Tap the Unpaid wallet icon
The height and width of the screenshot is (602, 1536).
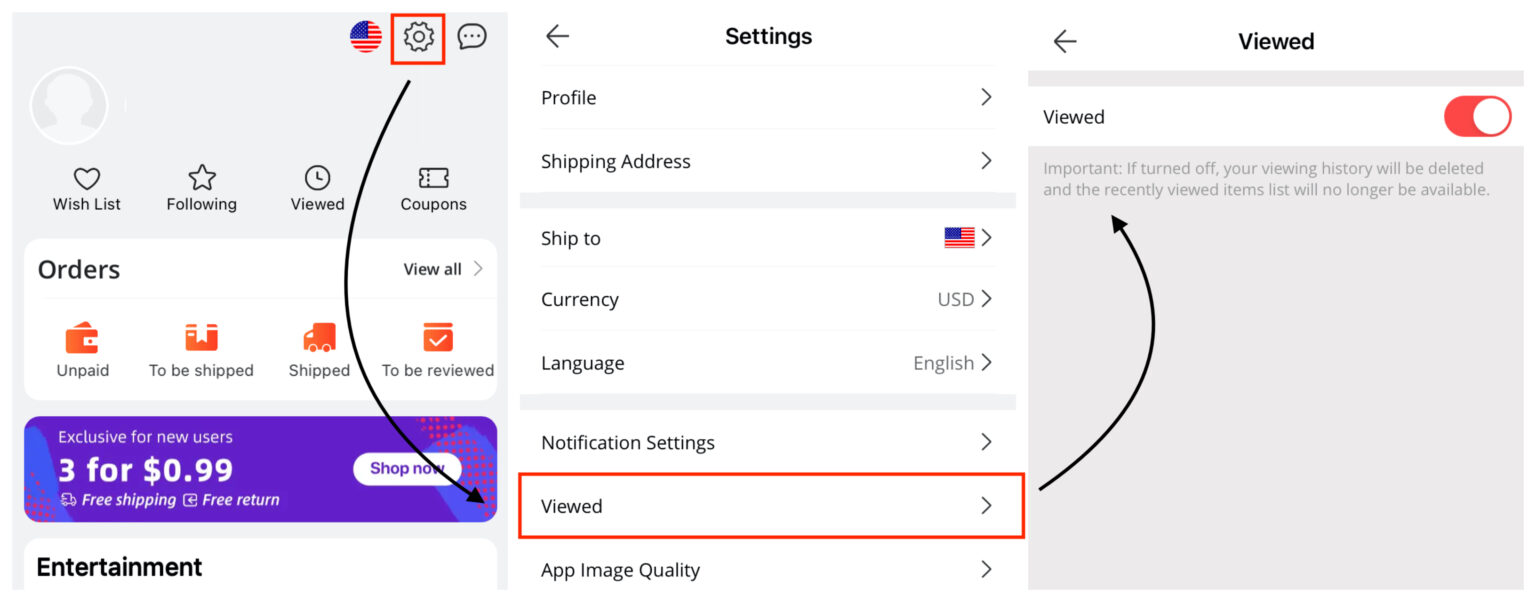point(81,337)
